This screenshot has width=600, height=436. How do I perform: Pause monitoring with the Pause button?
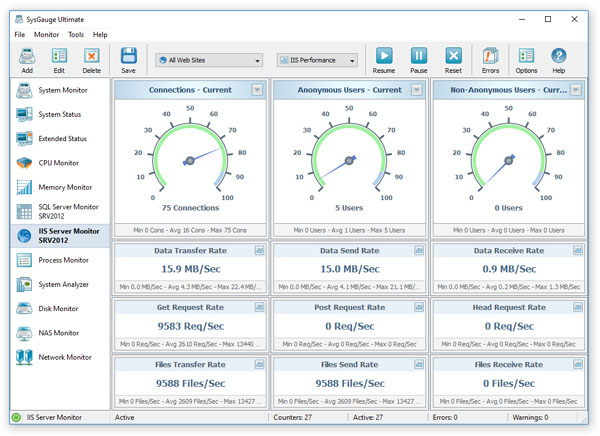[x=419, y=57]
